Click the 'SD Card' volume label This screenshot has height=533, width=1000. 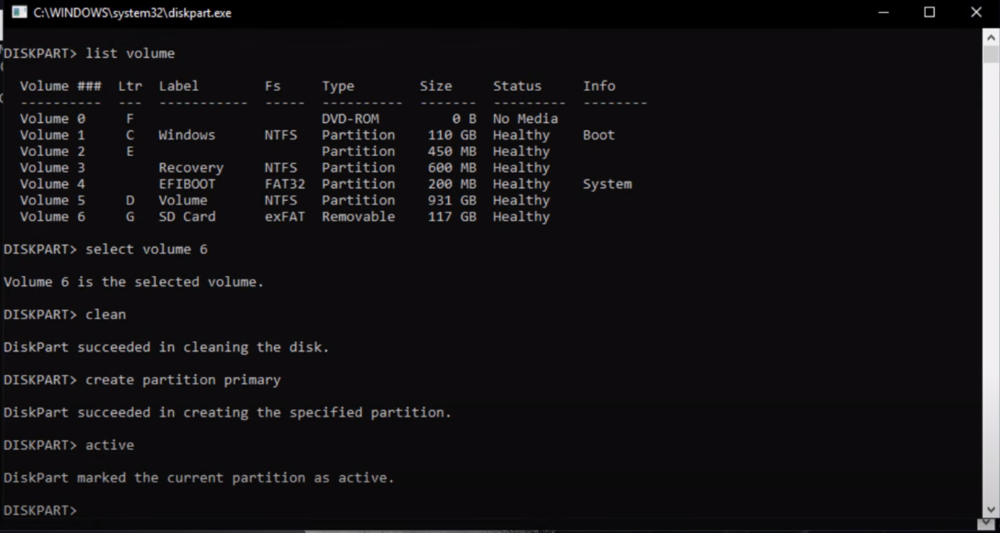[187, 216]
